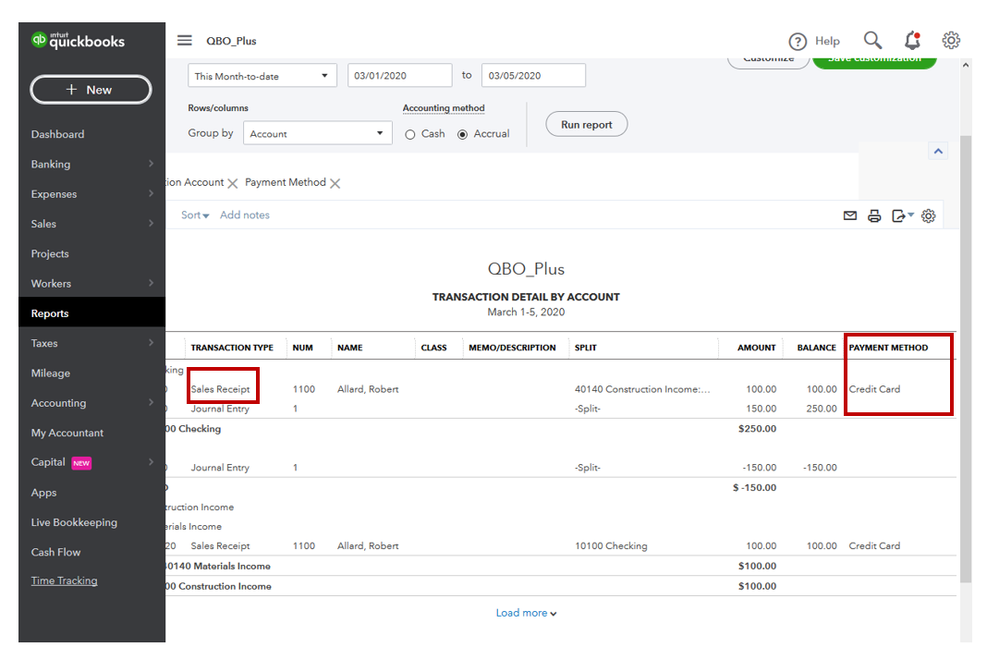Expand the Sales sidebar submenu

tap(151, 224)
